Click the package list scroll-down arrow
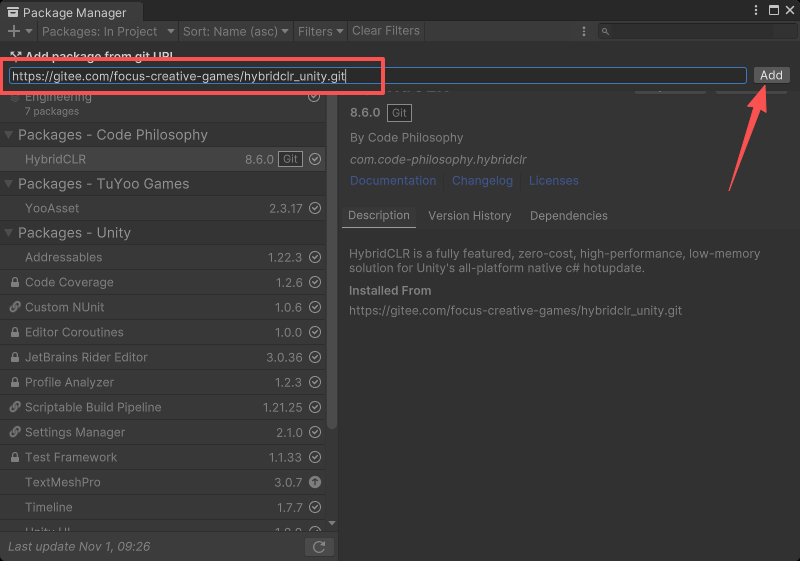The image size is (800, 561). coord(332,523)
